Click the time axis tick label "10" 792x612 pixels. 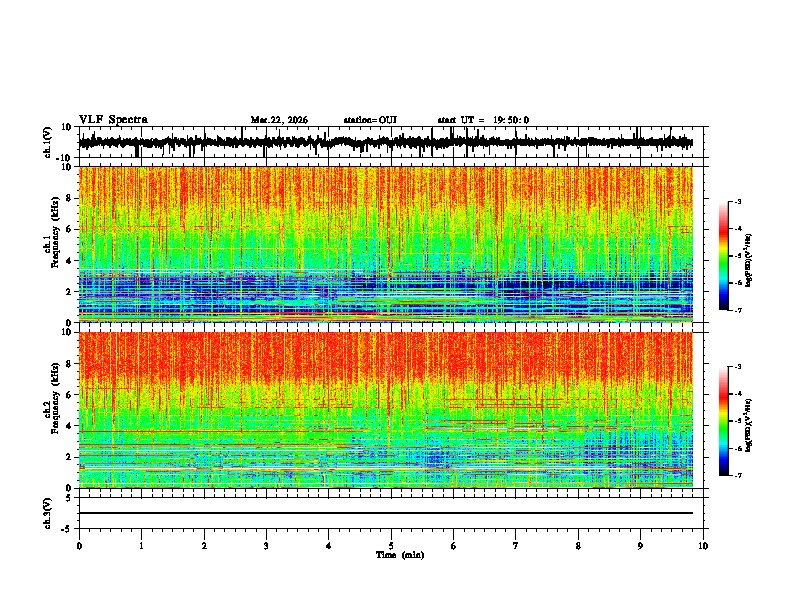(703, 546)
